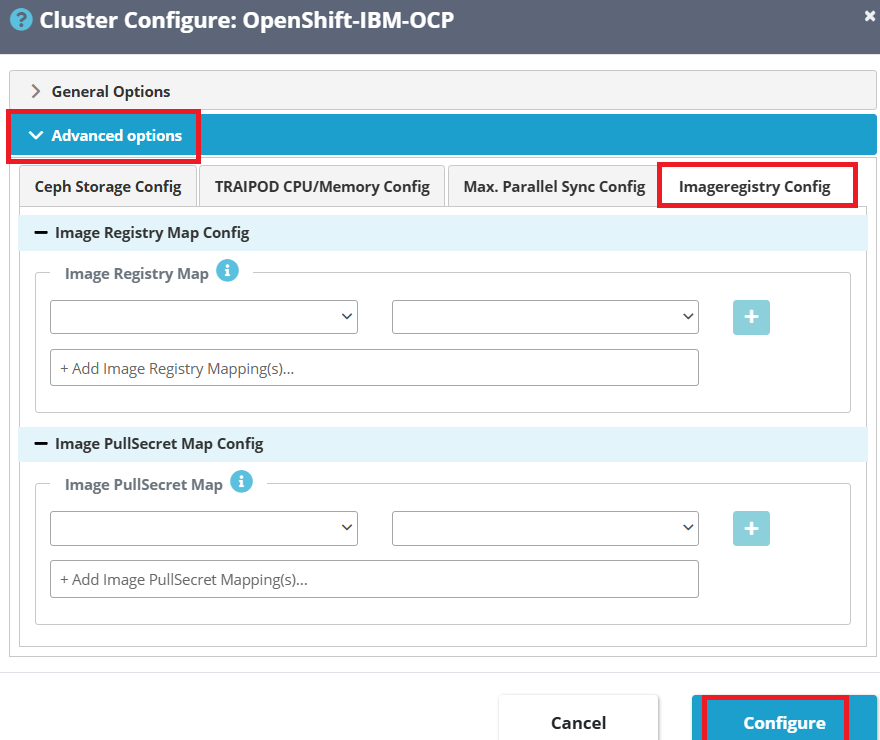Expand the General Options section

coord(443,91)
